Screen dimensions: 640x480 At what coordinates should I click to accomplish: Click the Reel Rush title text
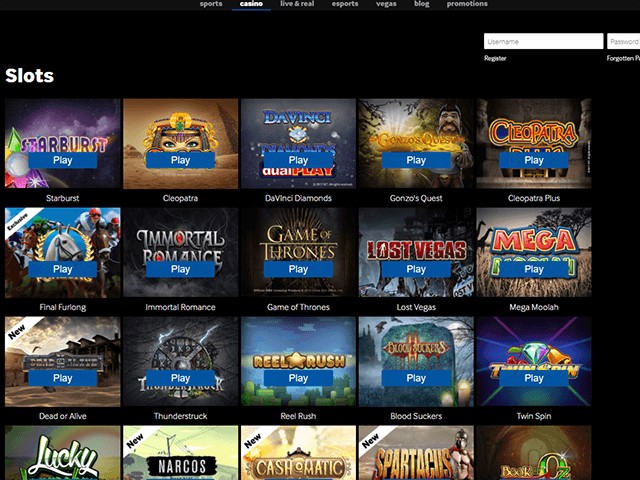pyautogui.click(x=298, y=416)
